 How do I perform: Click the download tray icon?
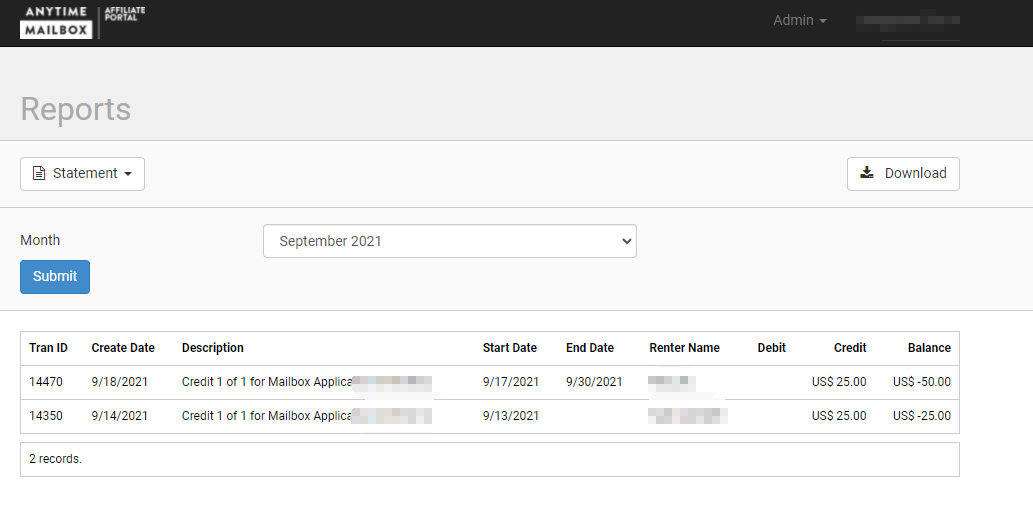[867, 173]
